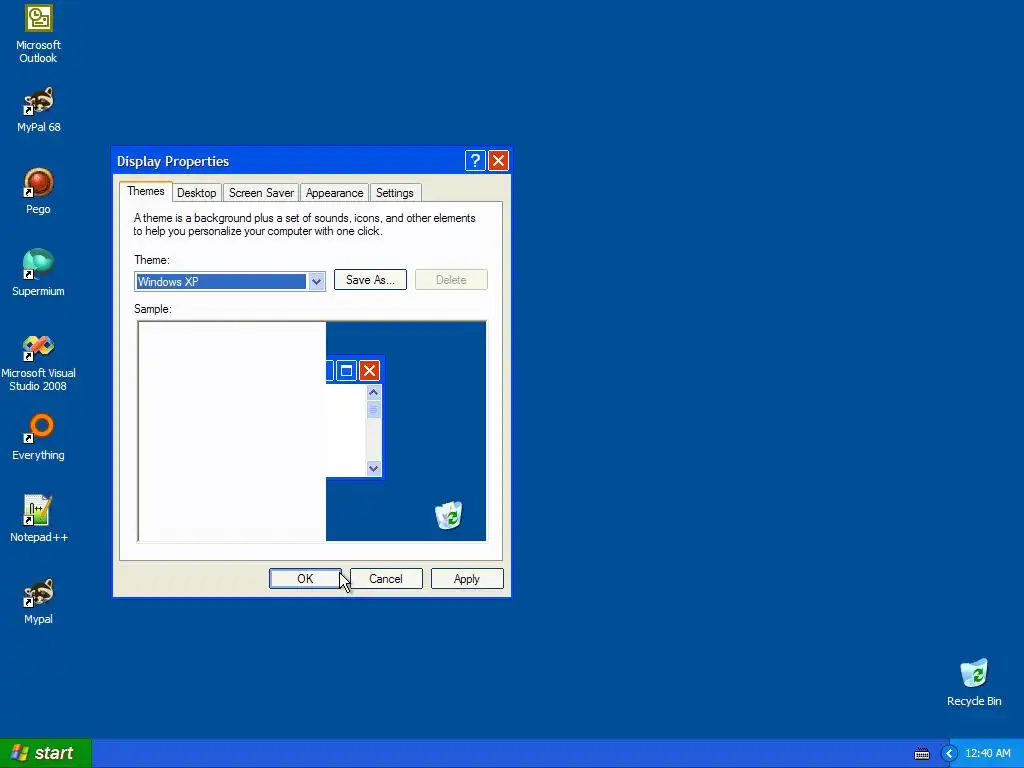
Task: Click the Save As... button
Action: click(x=370, y=280)
